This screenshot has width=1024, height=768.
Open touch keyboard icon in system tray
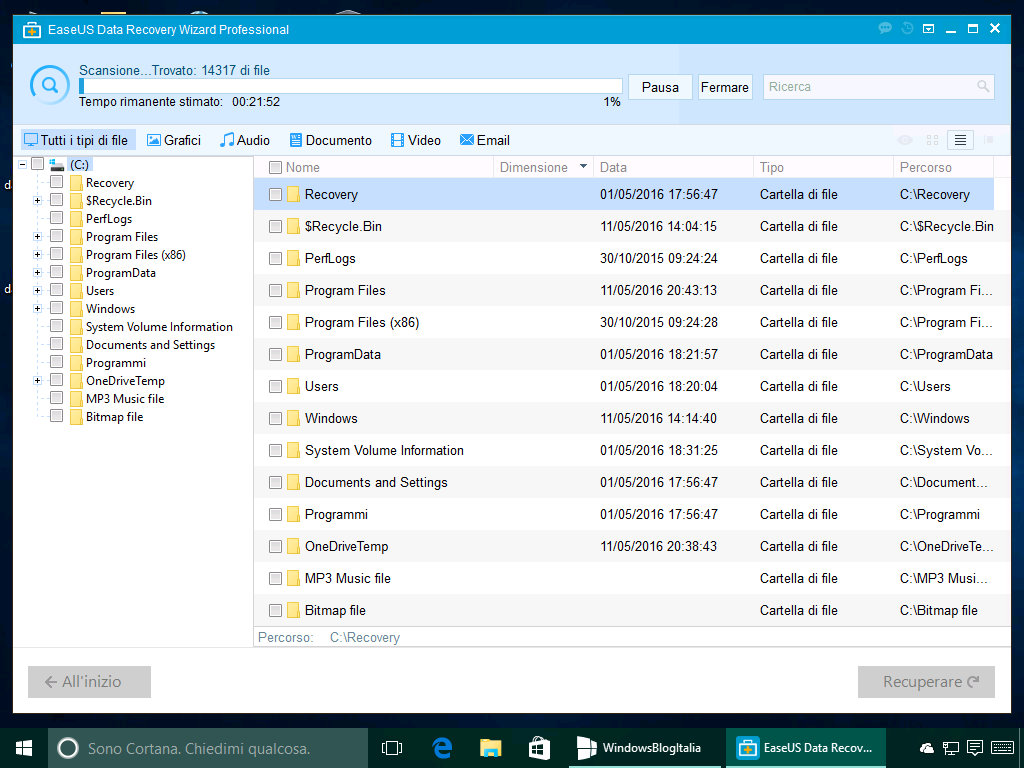pos(1002,748)
